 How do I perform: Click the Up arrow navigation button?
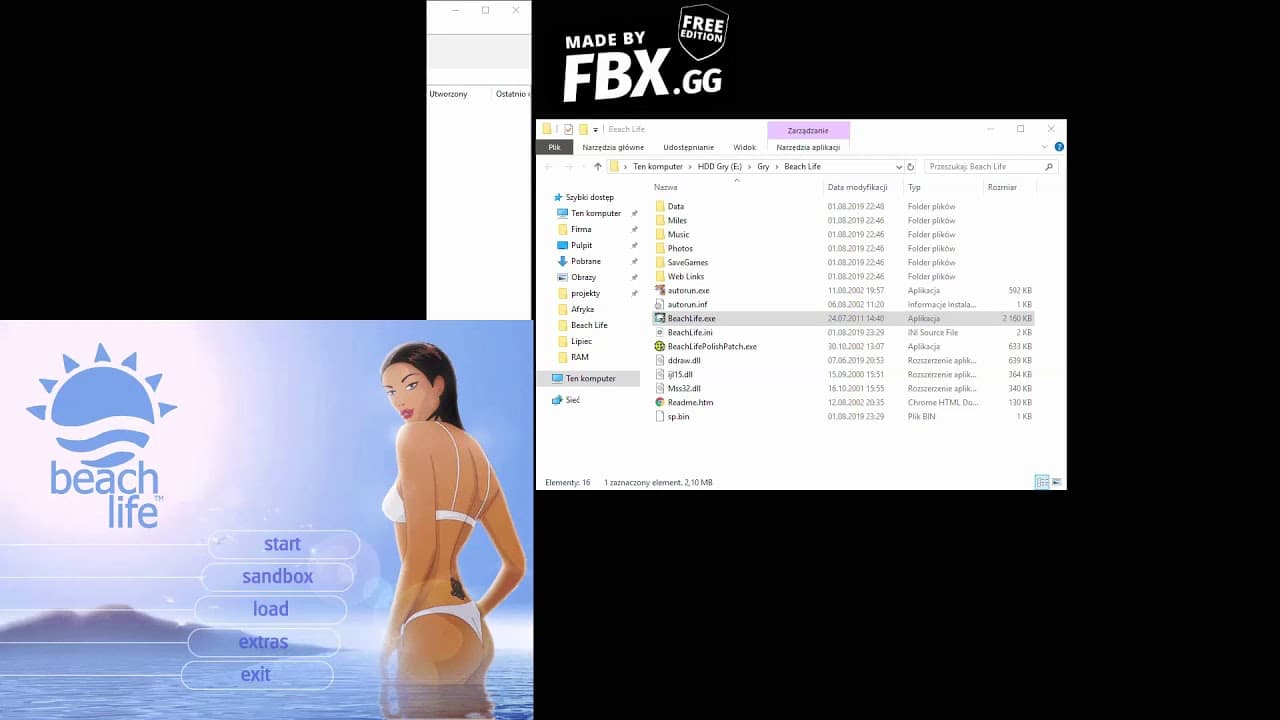tap(598, 167)
